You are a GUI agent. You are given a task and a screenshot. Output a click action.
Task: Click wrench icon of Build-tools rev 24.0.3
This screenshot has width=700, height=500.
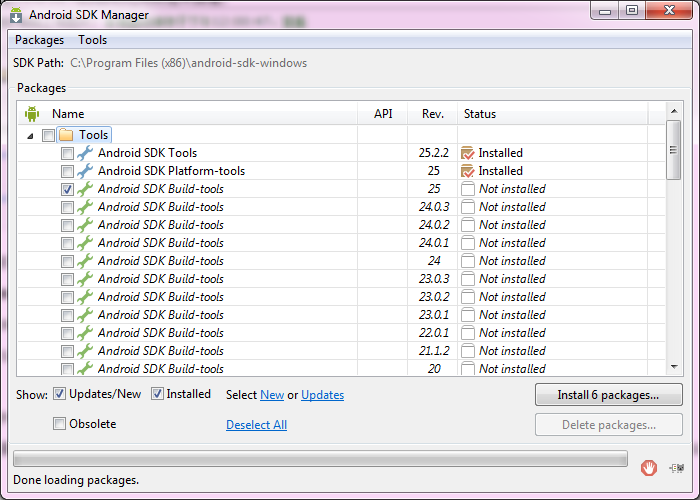85,207
